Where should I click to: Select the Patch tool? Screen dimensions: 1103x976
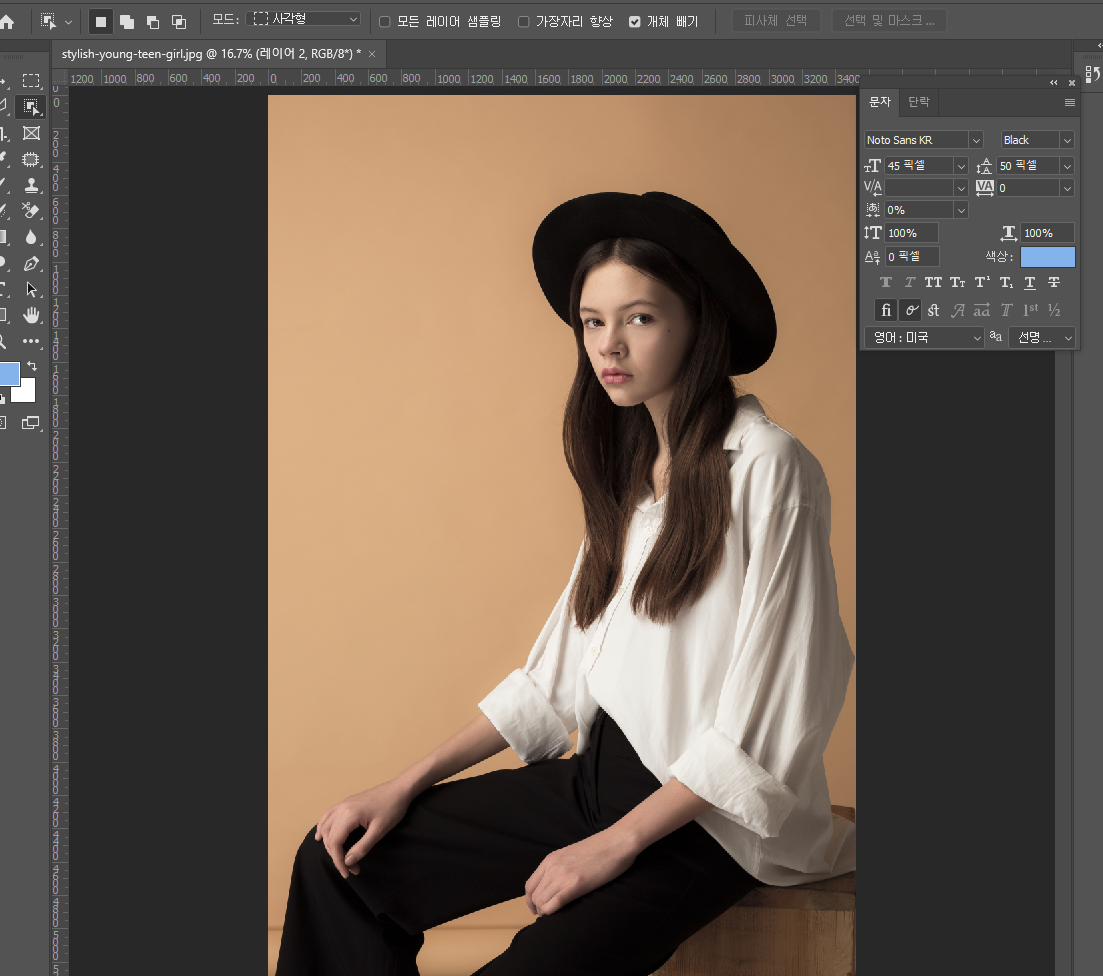point(31,160)
